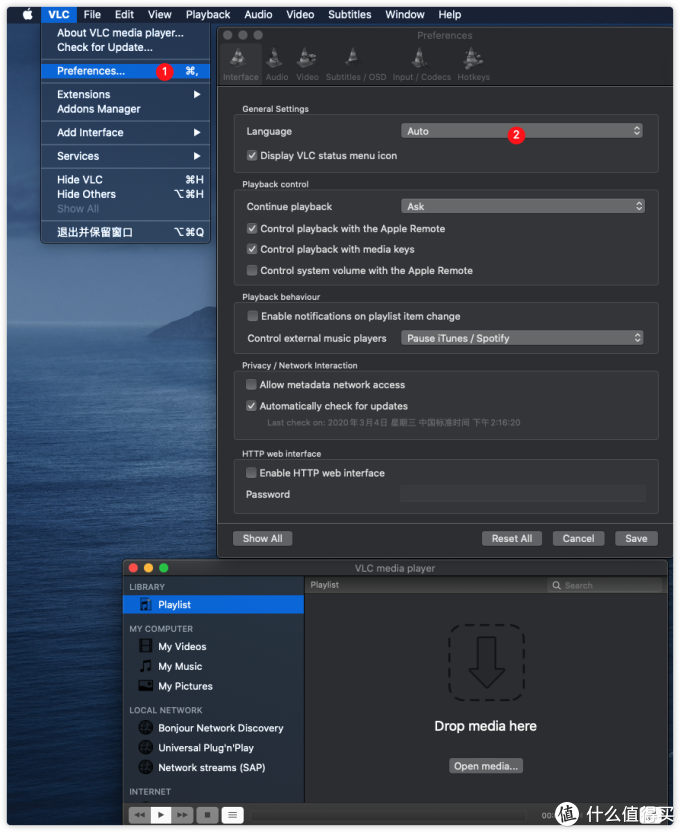Enable Allow metadata network access
The width and height of the screenshot is (680, 832).
coord(251,385)
